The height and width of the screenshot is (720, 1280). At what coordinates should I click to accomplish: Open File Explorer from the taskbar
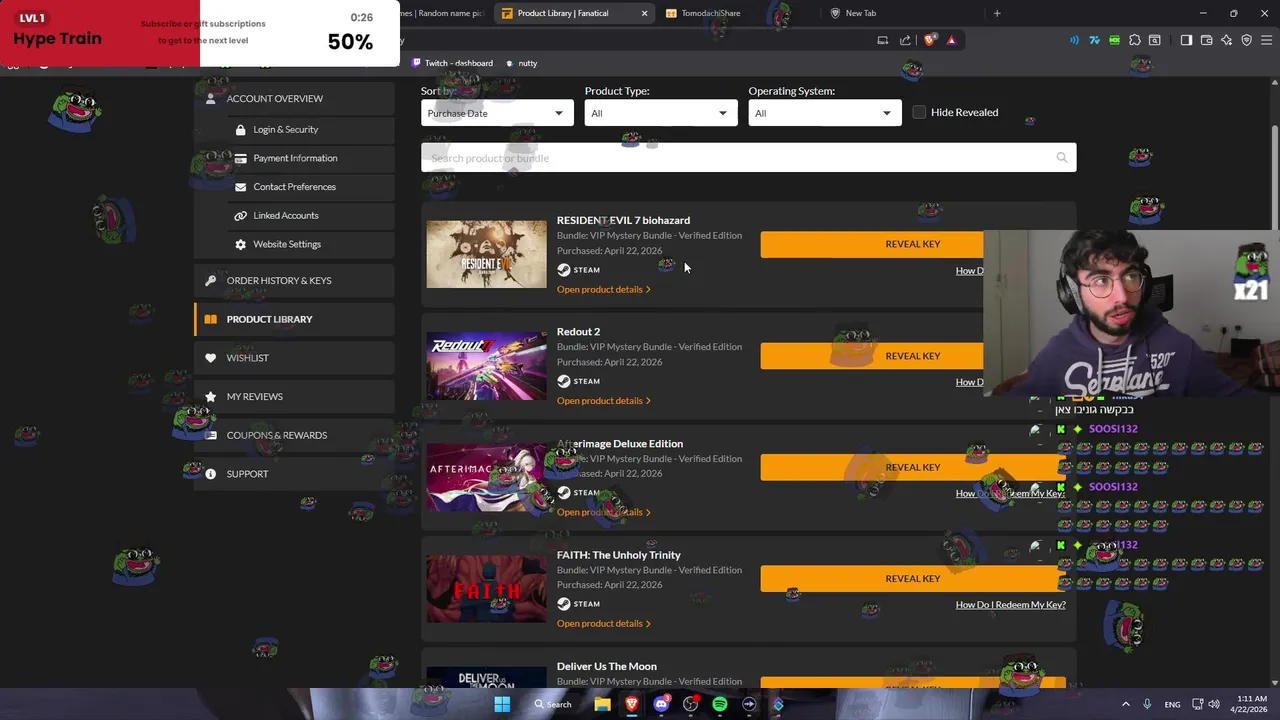point(602,704)
